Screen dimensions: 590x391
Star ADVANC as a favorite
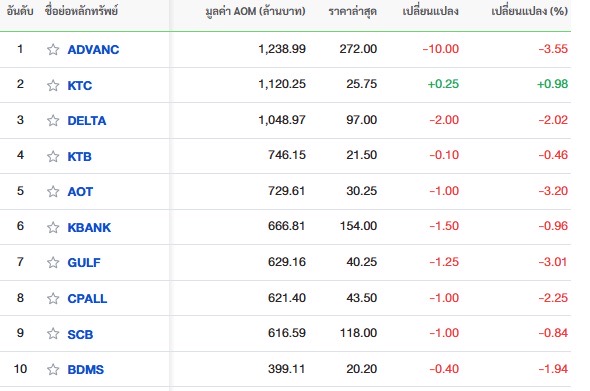[53, 50]
